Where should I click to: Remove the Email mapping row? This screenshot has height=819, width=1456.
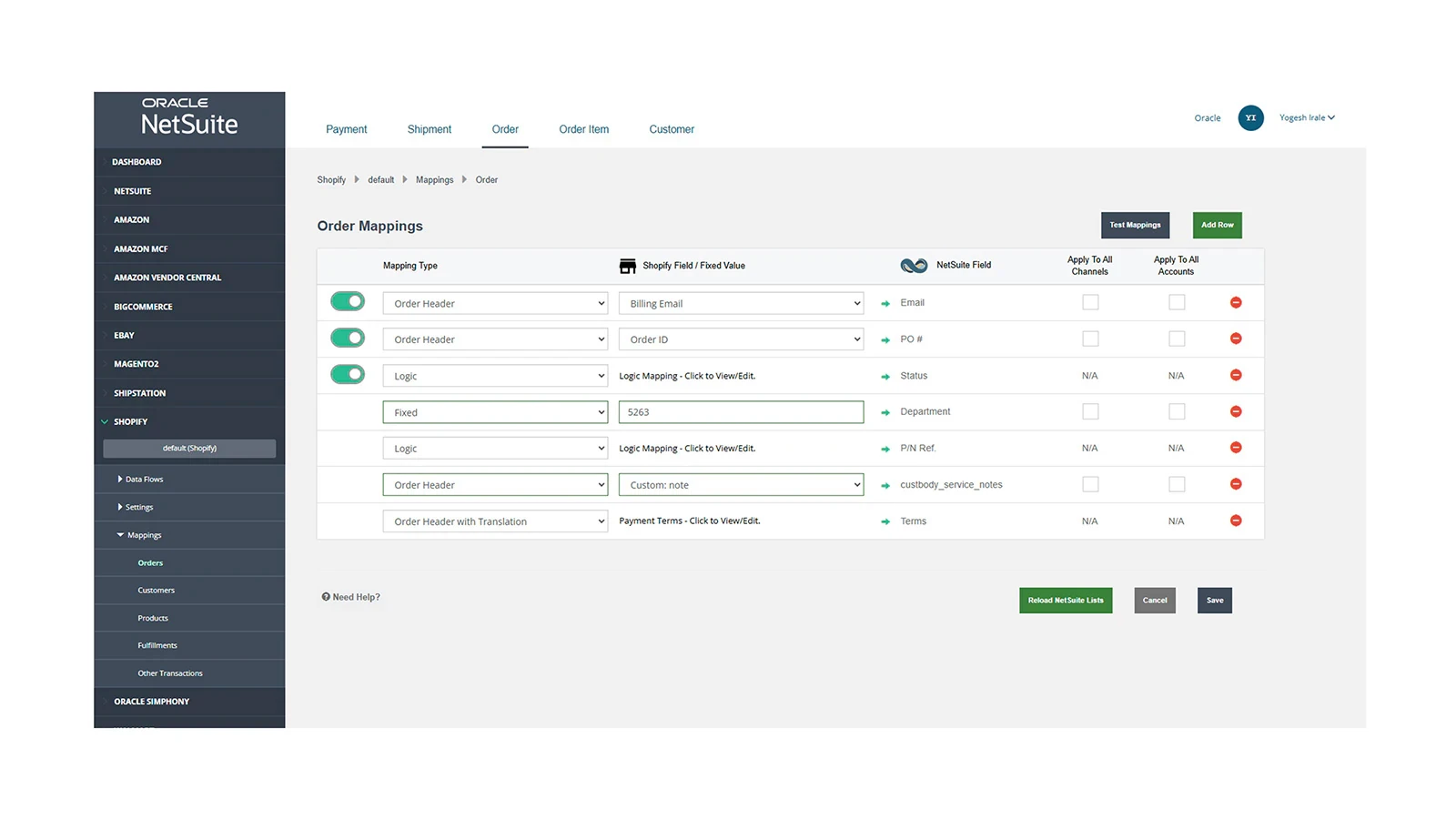[x=1236, y=302]
